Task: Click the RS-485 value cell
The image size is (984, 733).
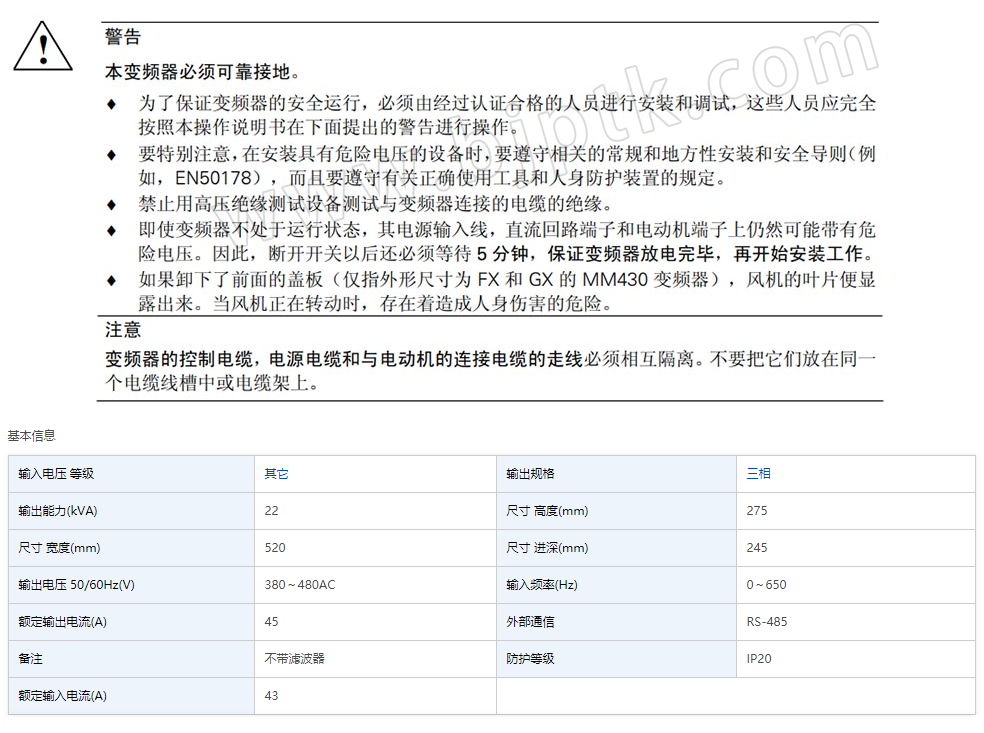Action: click(x=855, y=622)
